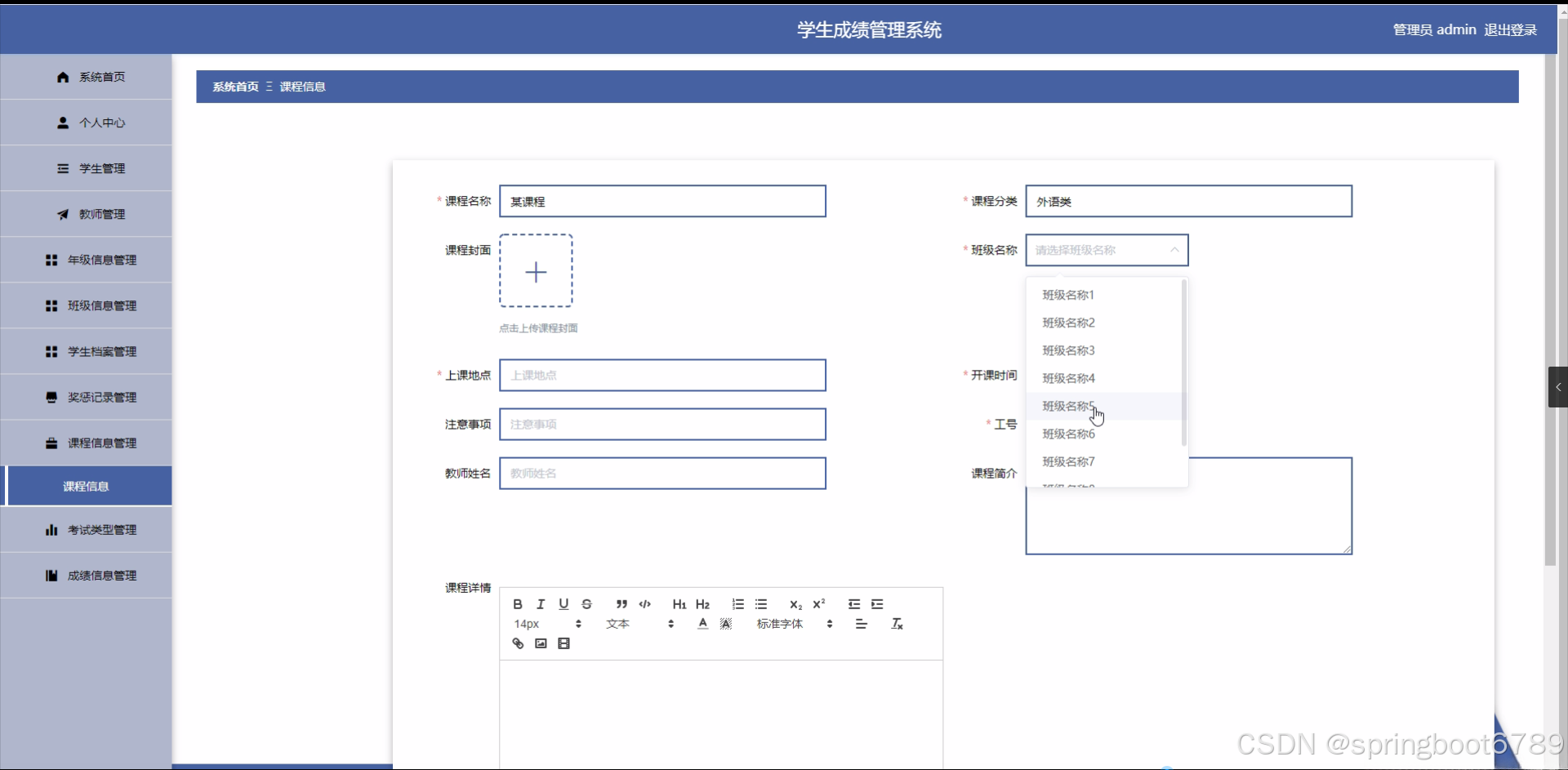Open 个人中心 in sidebar
Viewport: 1568px width, 770px height.
pos(86,122)
